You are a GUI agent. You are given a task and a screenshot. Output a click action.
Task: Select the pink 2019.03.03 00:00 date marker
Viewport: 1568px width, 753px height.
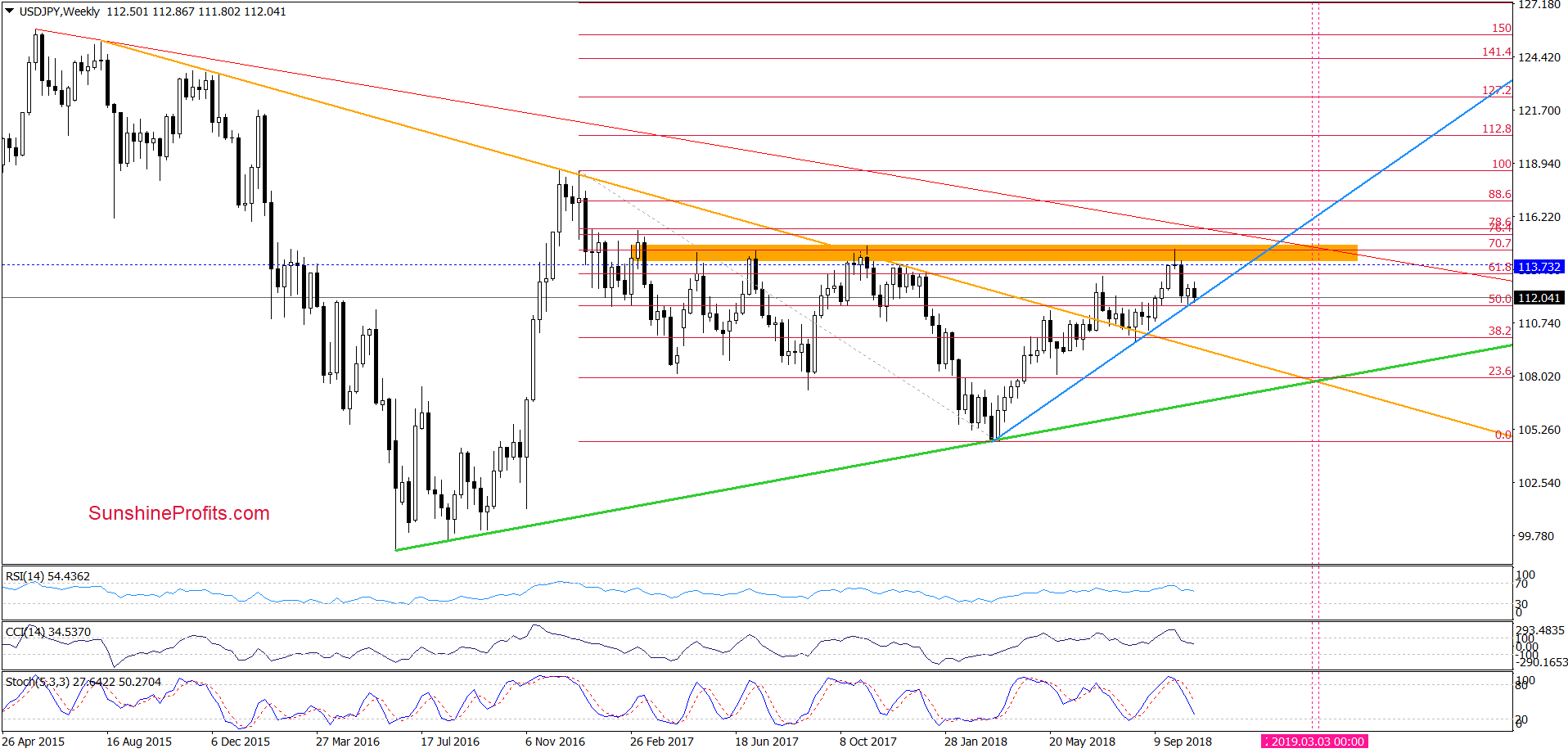[1314, 742]
